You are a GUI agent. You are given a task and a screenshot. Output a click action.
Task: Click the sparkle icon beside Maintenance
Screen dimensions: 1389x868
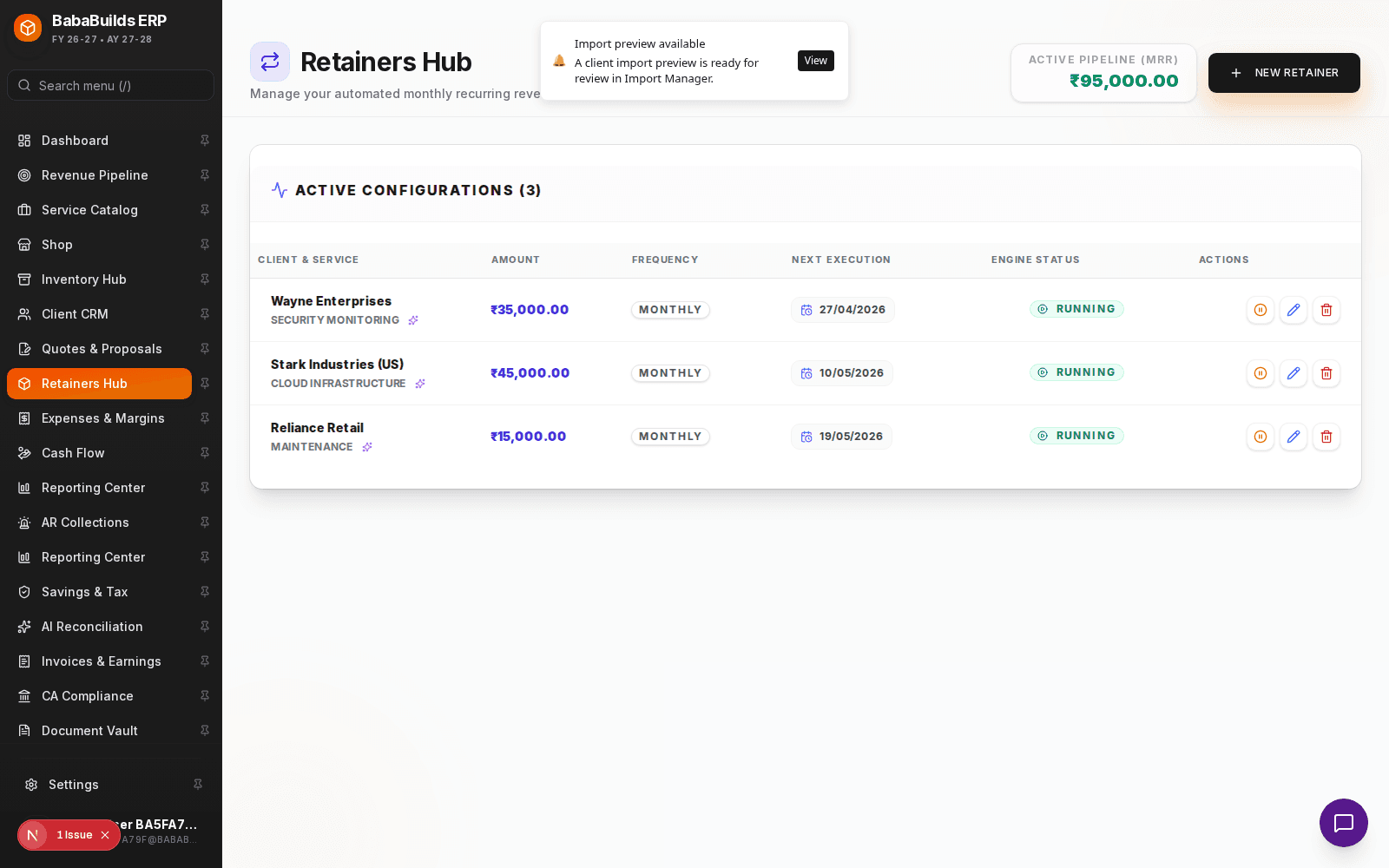point(367,447)
